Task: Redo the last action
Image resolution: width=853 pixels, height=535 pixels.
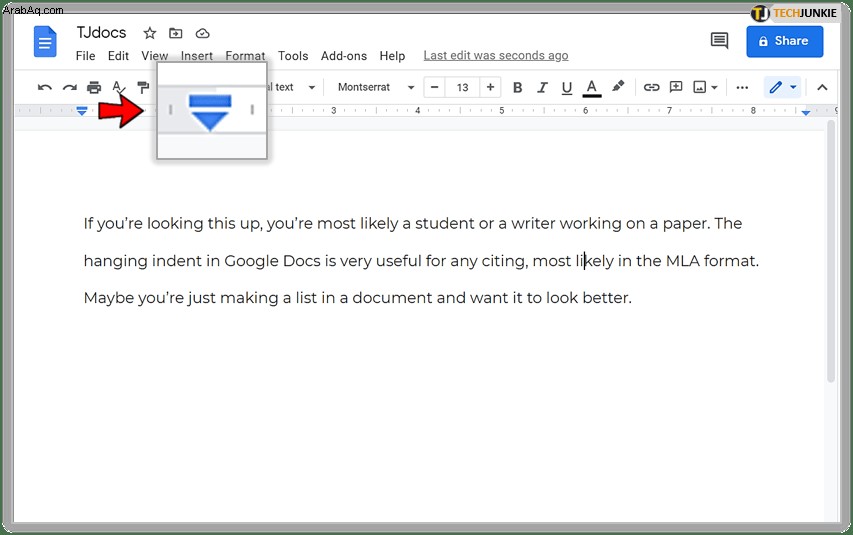Action: [x=69, y=87]
